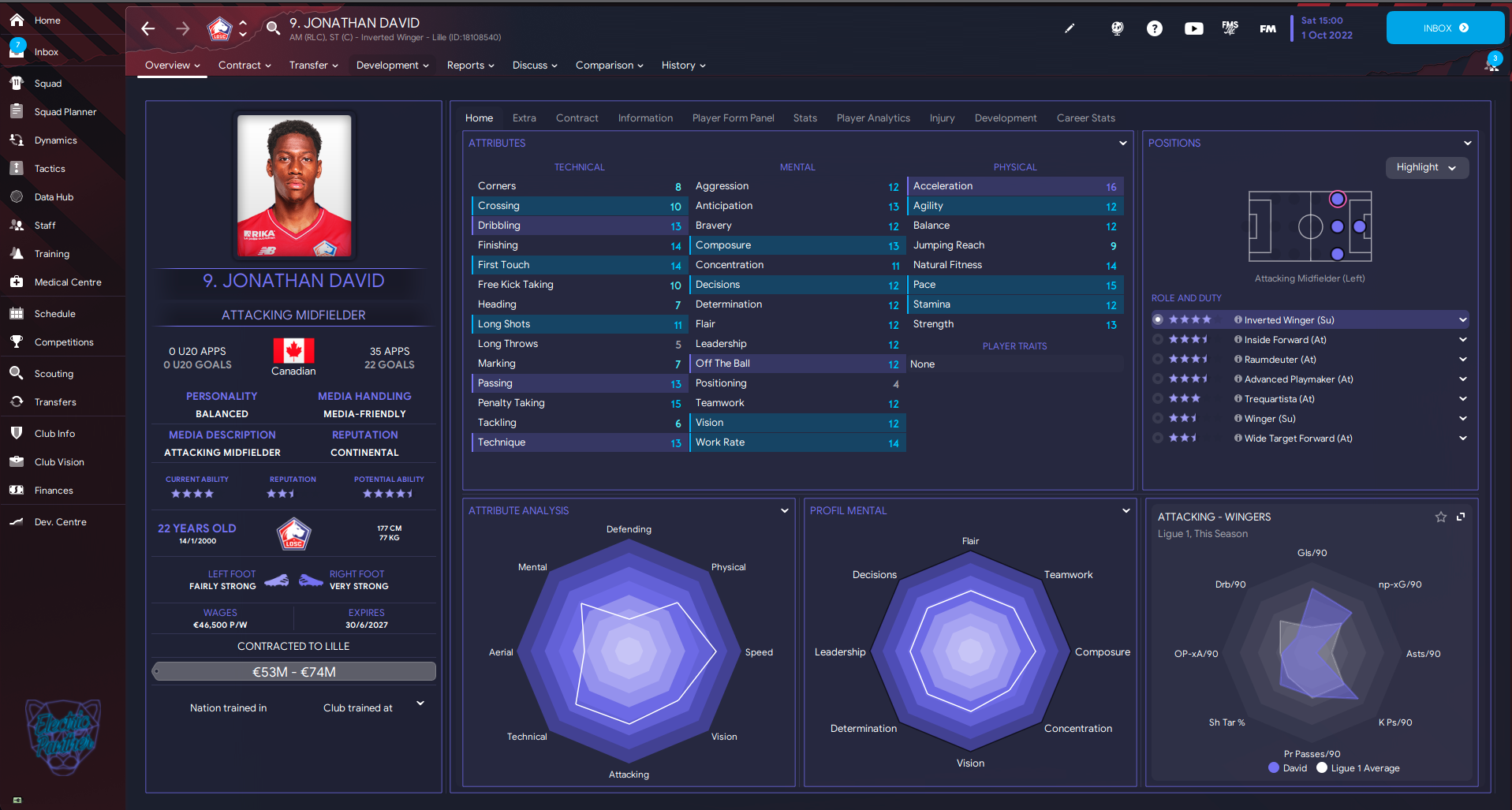This screenshot has height=810, width=1512.
Task: Select Inverted Winger (Su) role radio
Action: tap(1158, 319)
